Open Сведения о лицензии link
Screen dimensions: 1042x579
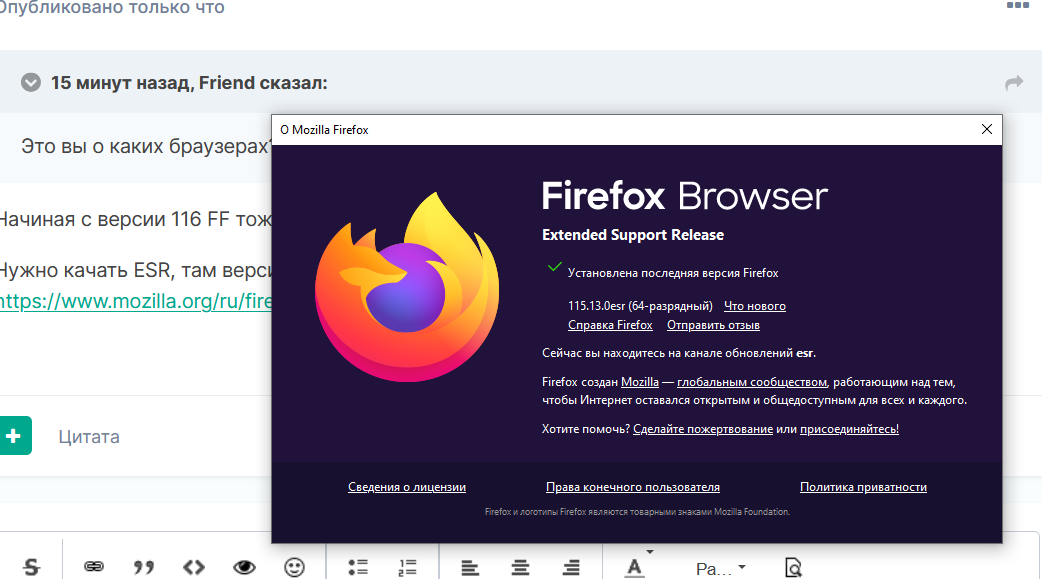(407, 487)
